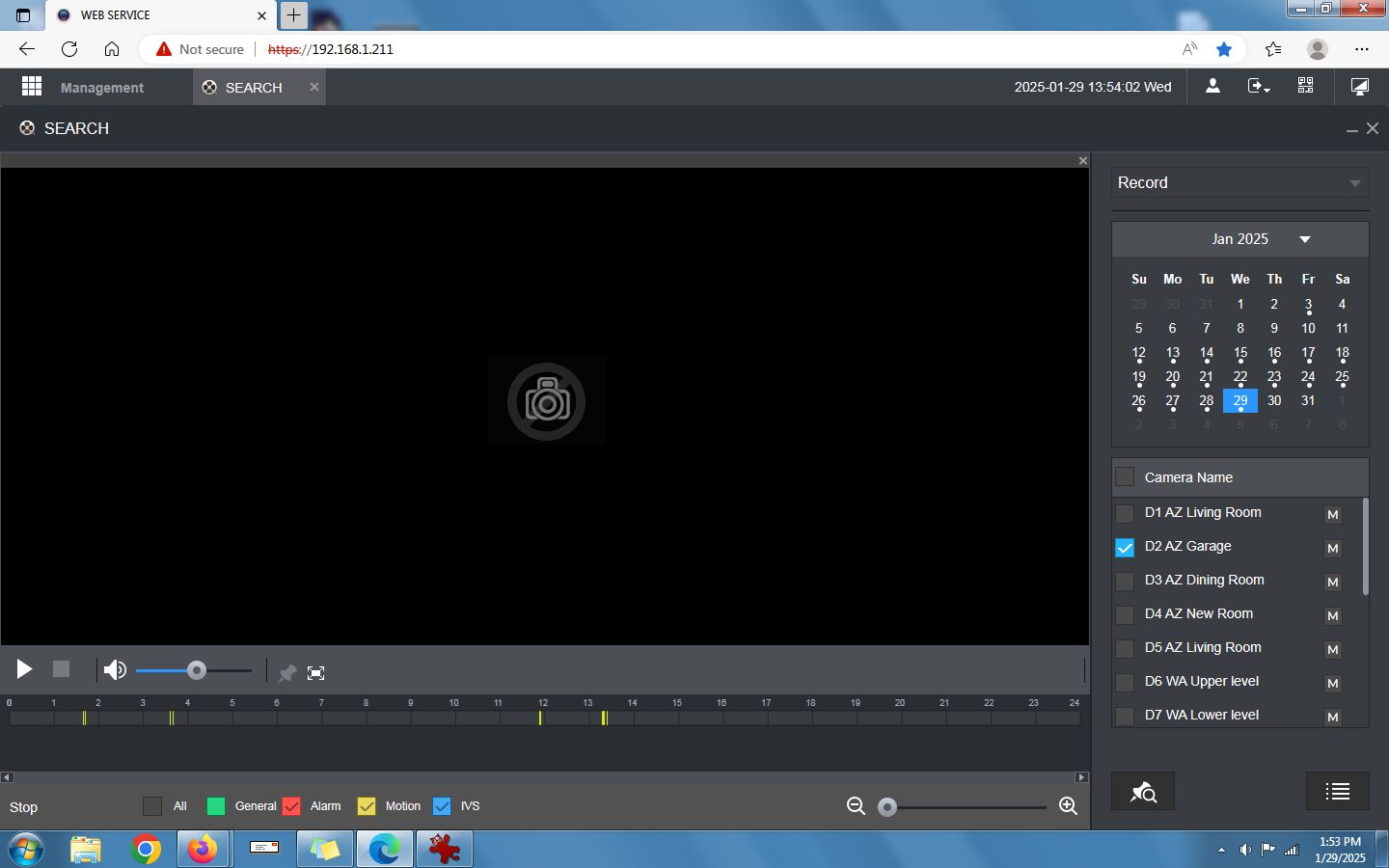Screen dimensions: 1389x868
Task: Click the search recordings magnifier button
Action: point(1143,792)
